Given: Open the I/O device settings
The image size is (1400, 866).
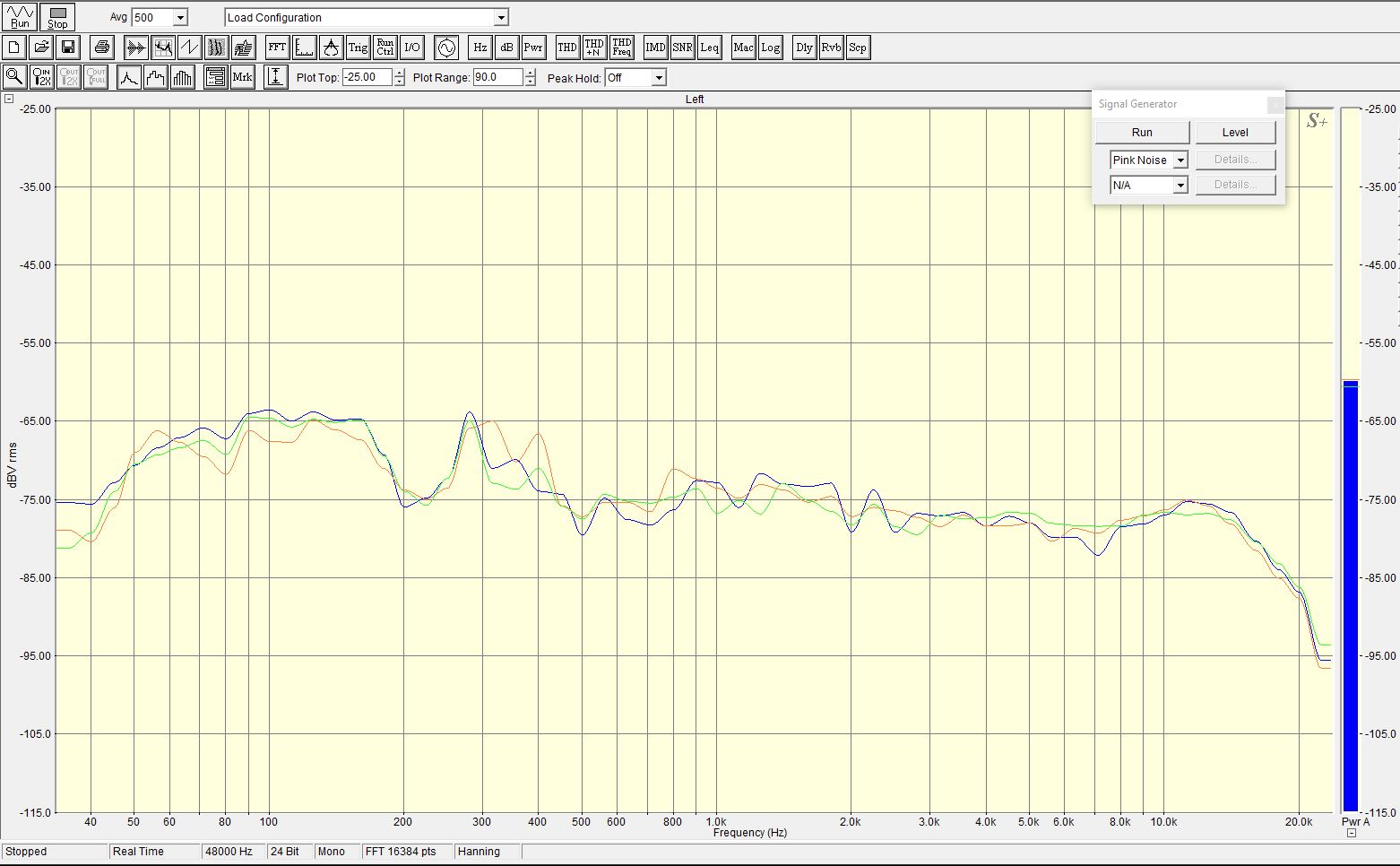Looking at the screenshot, I should pos(412,48).
